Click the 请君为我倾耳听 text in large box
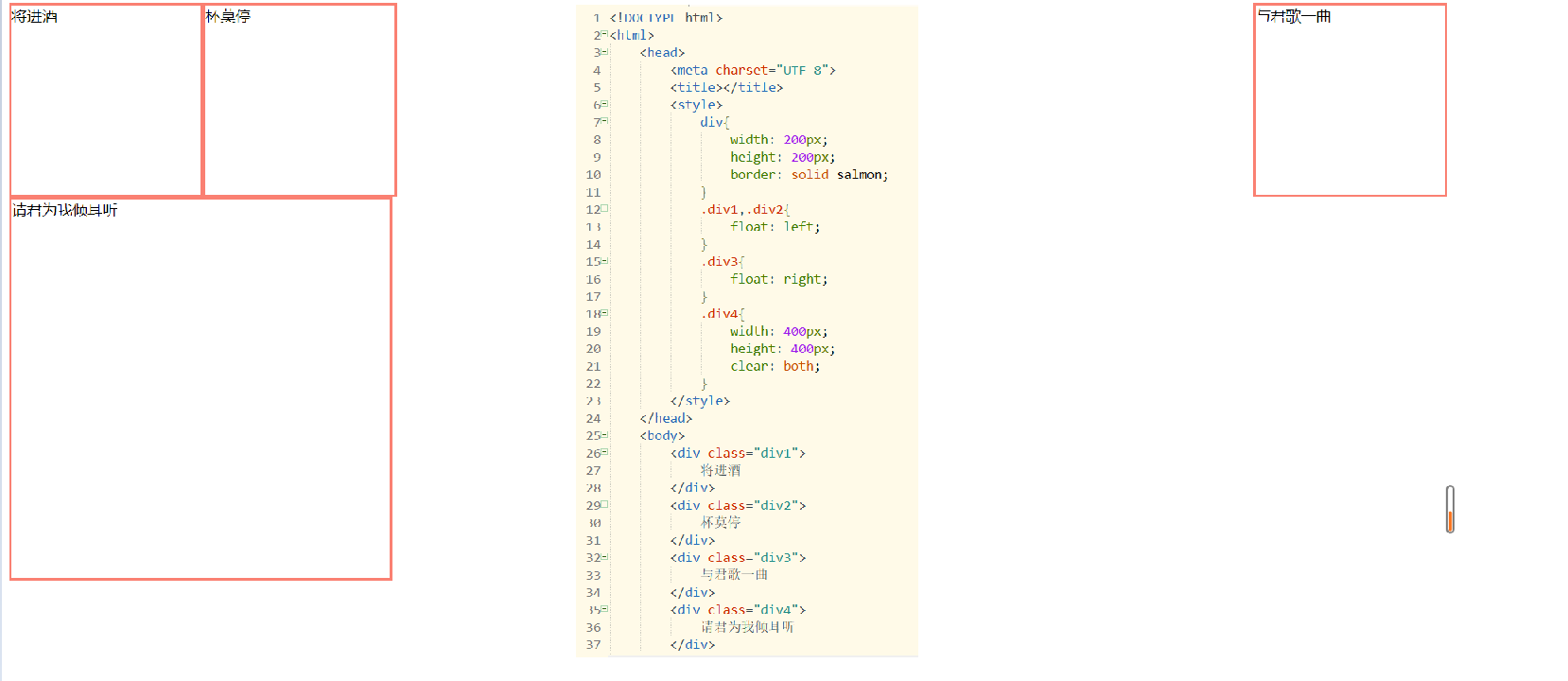Screen dimensions: 1568x681 coord(65,210)
